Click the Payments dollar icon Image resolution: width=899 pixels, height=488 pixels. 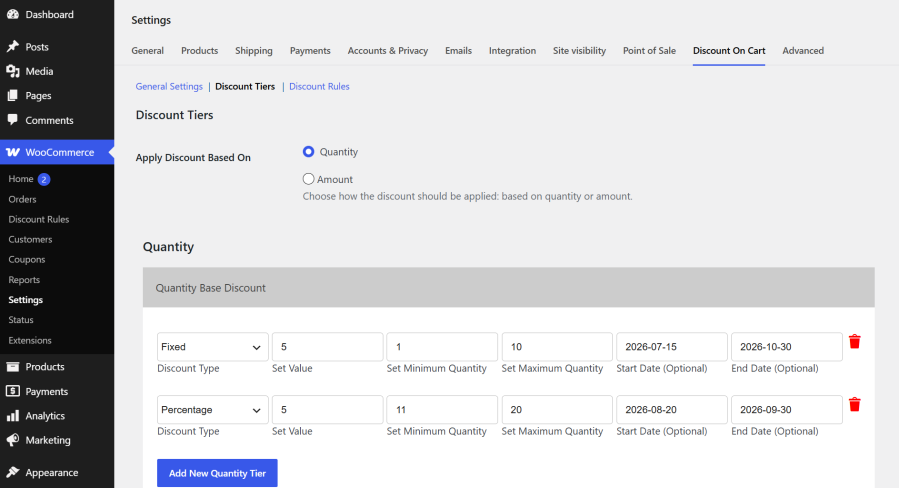13,391
